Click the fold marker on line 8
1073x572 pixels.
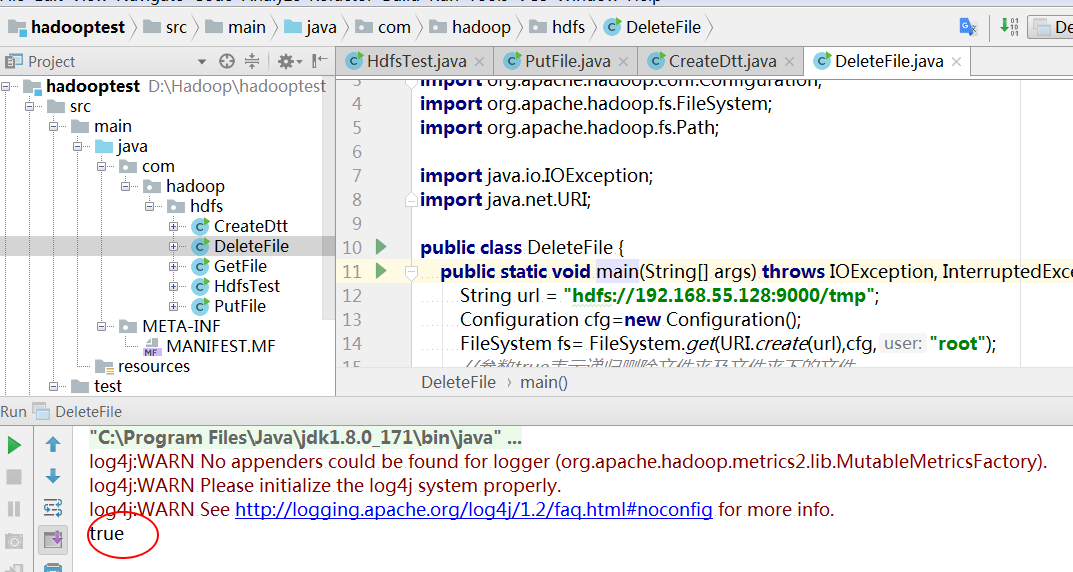tap(411, 200)
